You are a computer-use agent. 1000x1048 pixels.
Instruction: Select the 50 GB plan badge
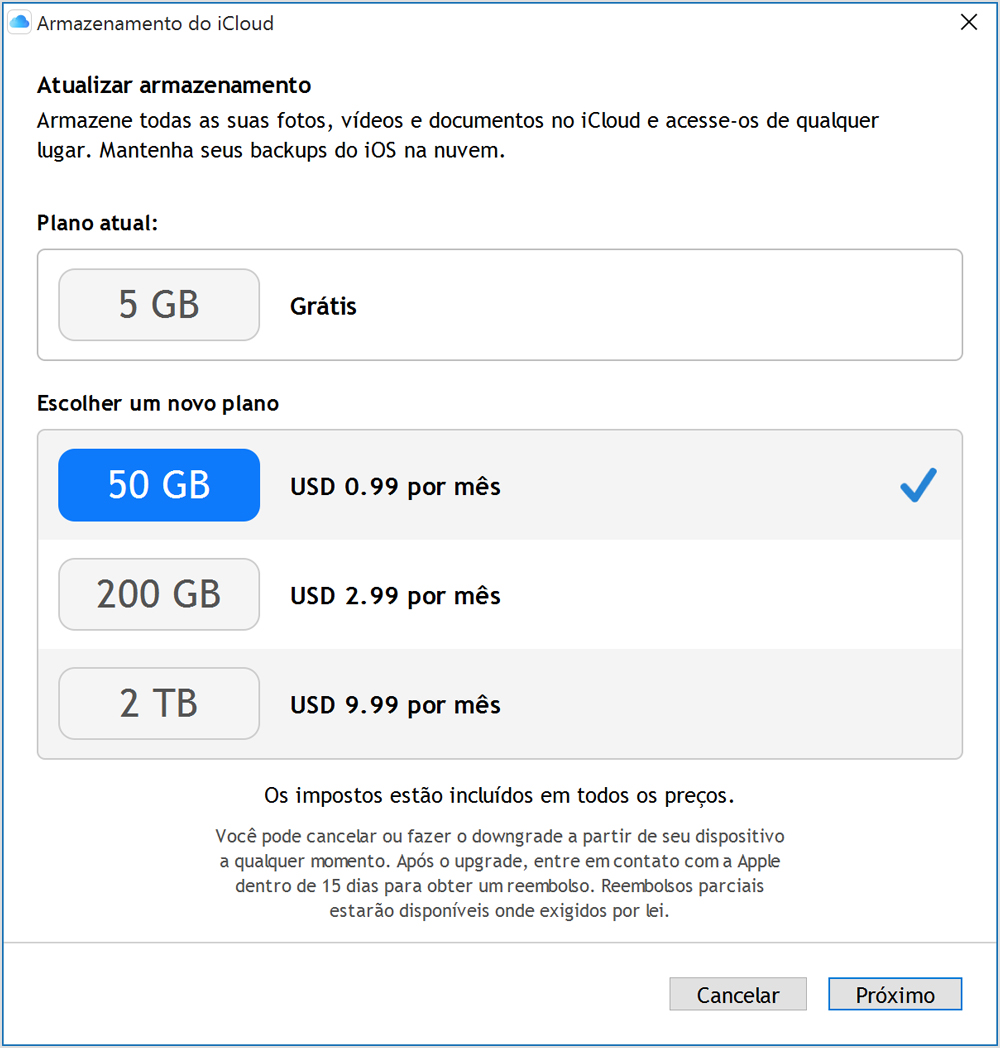tap(159, 485)
